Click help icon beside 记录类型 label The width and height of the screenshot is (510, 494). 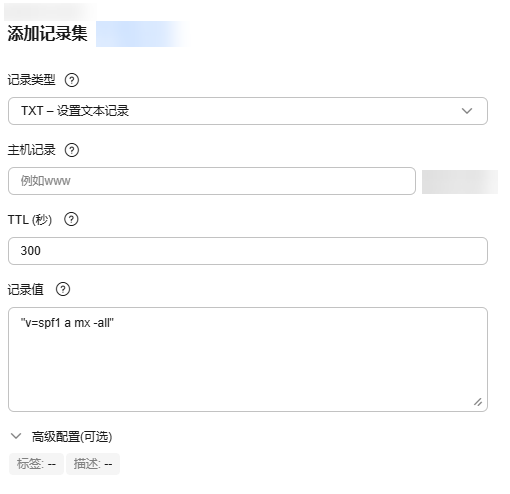[72, 80]
